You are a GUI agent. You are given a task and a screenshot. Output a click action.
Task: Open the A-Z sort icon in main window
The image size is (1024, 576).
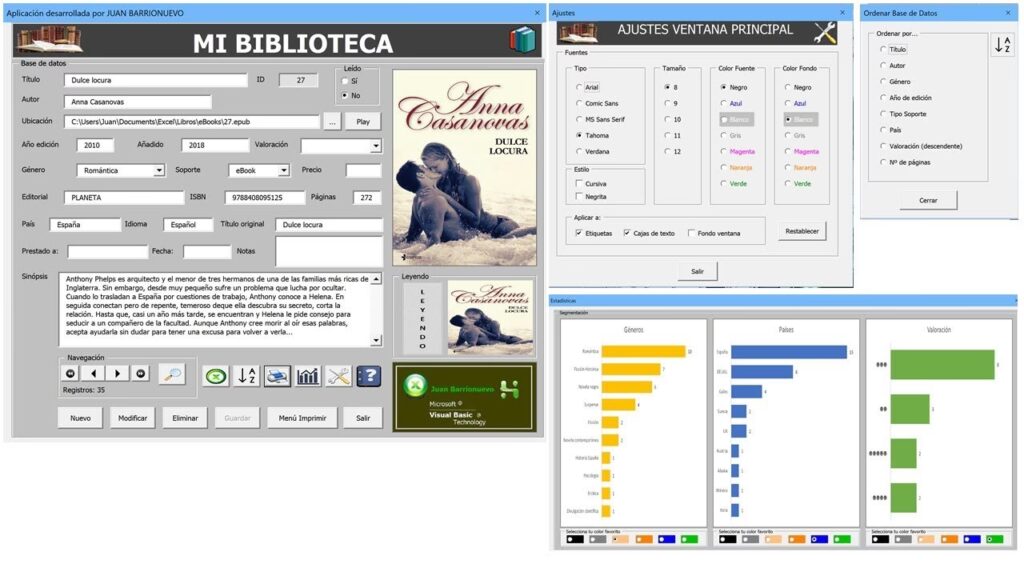pyautogui.click(x=246, y=376)
